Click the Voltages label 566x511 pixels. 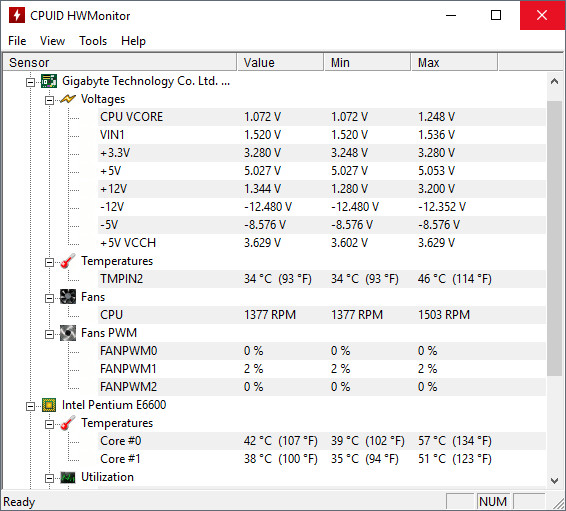coord(103,99)
